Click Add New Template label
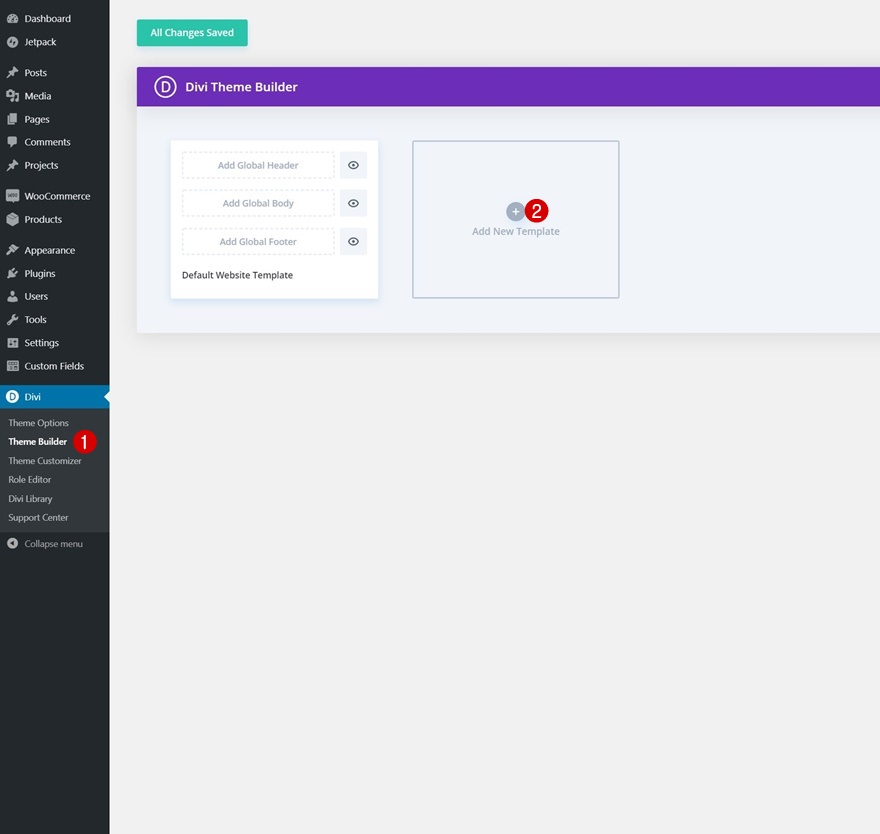The width and height of the screenshot is (880, 834). [516, 231]
